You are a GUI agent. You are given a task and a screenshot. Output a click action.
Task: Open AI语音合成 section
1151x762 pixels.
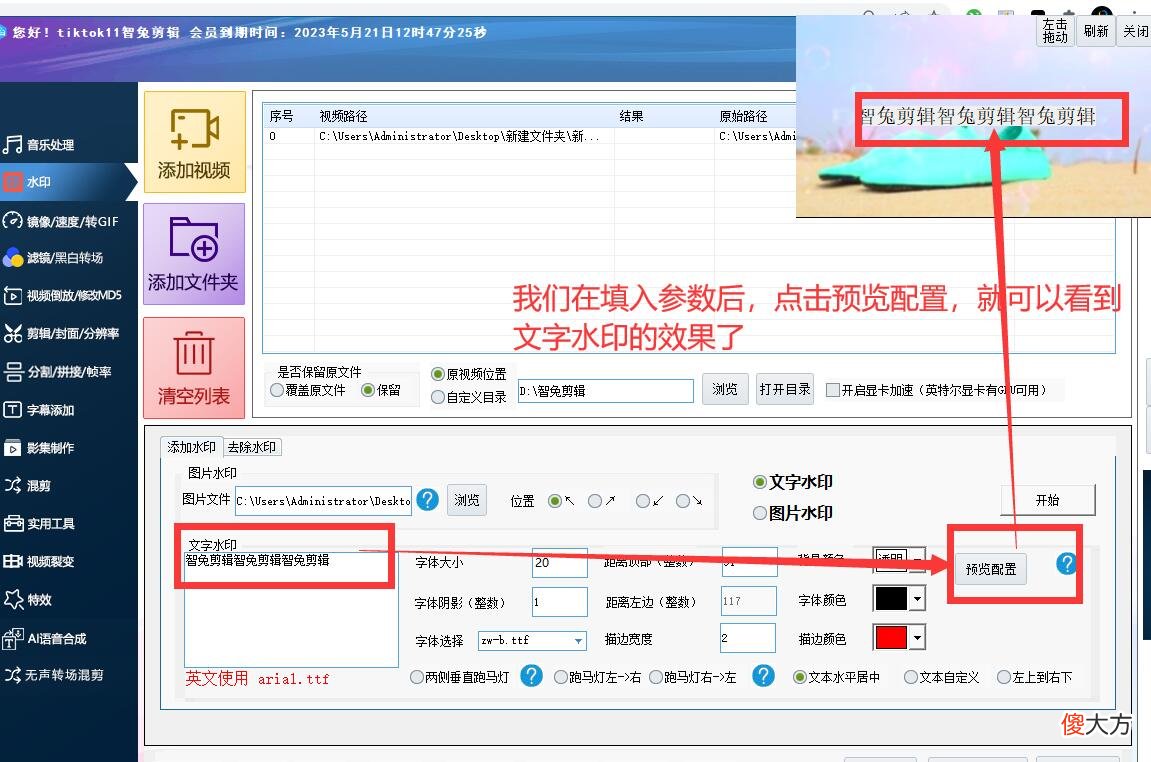44,639
